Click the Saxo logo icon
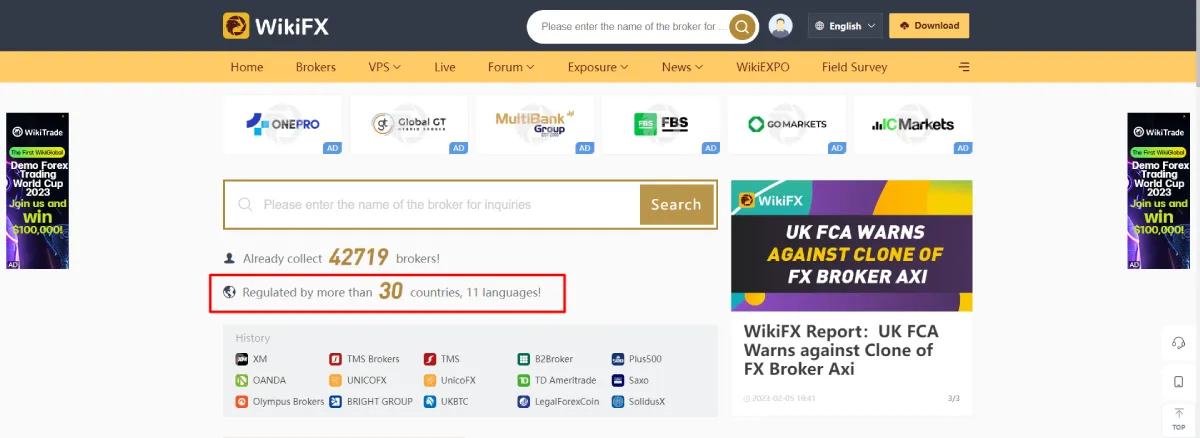This screenshot has width=1200, height=438. pos(617,380)
